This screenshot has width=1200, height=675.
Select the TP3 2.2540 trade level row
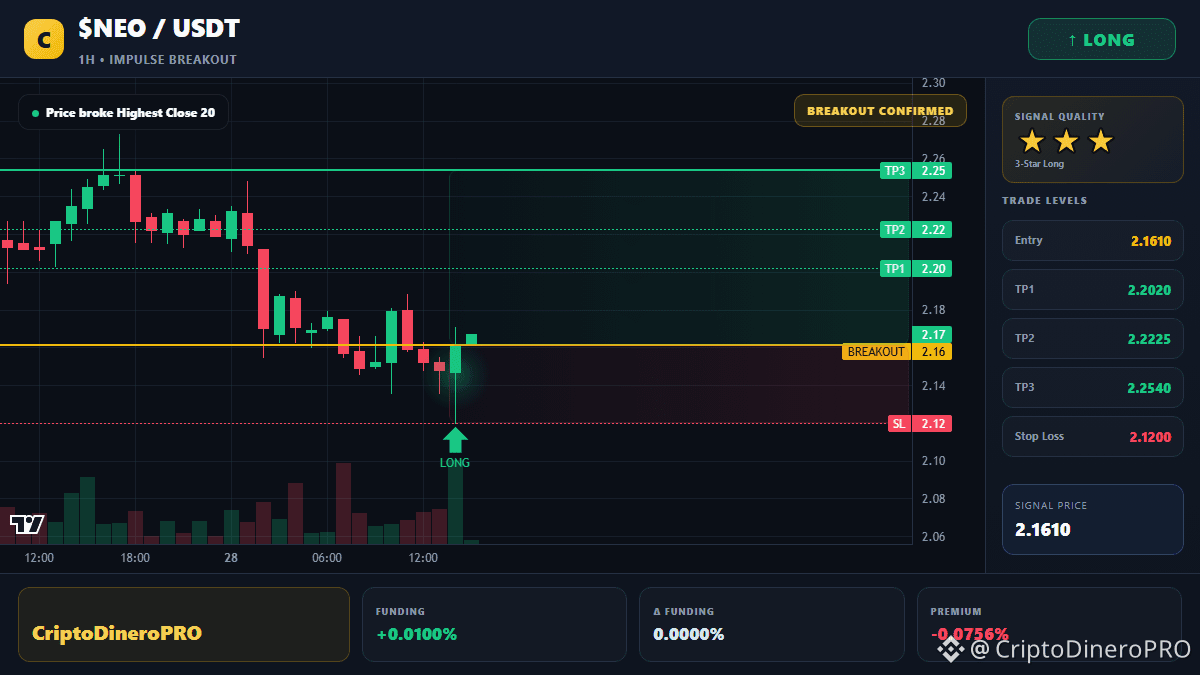[x=1093, y=387]
